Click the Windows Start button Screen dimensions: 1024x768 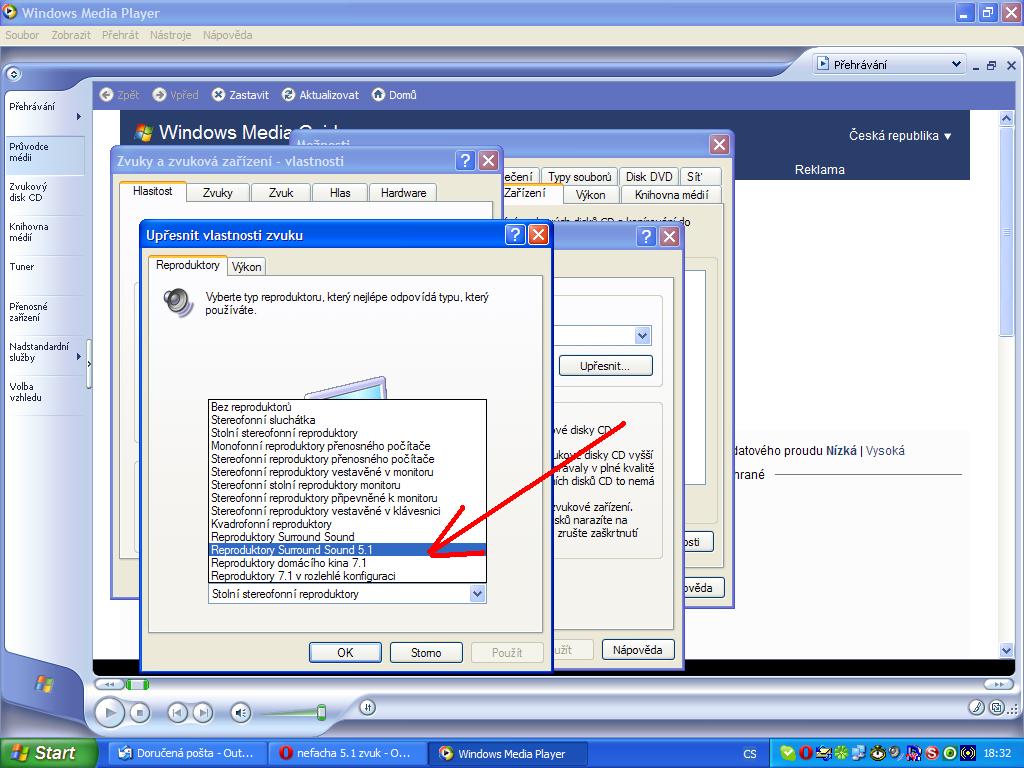[48, 753]
